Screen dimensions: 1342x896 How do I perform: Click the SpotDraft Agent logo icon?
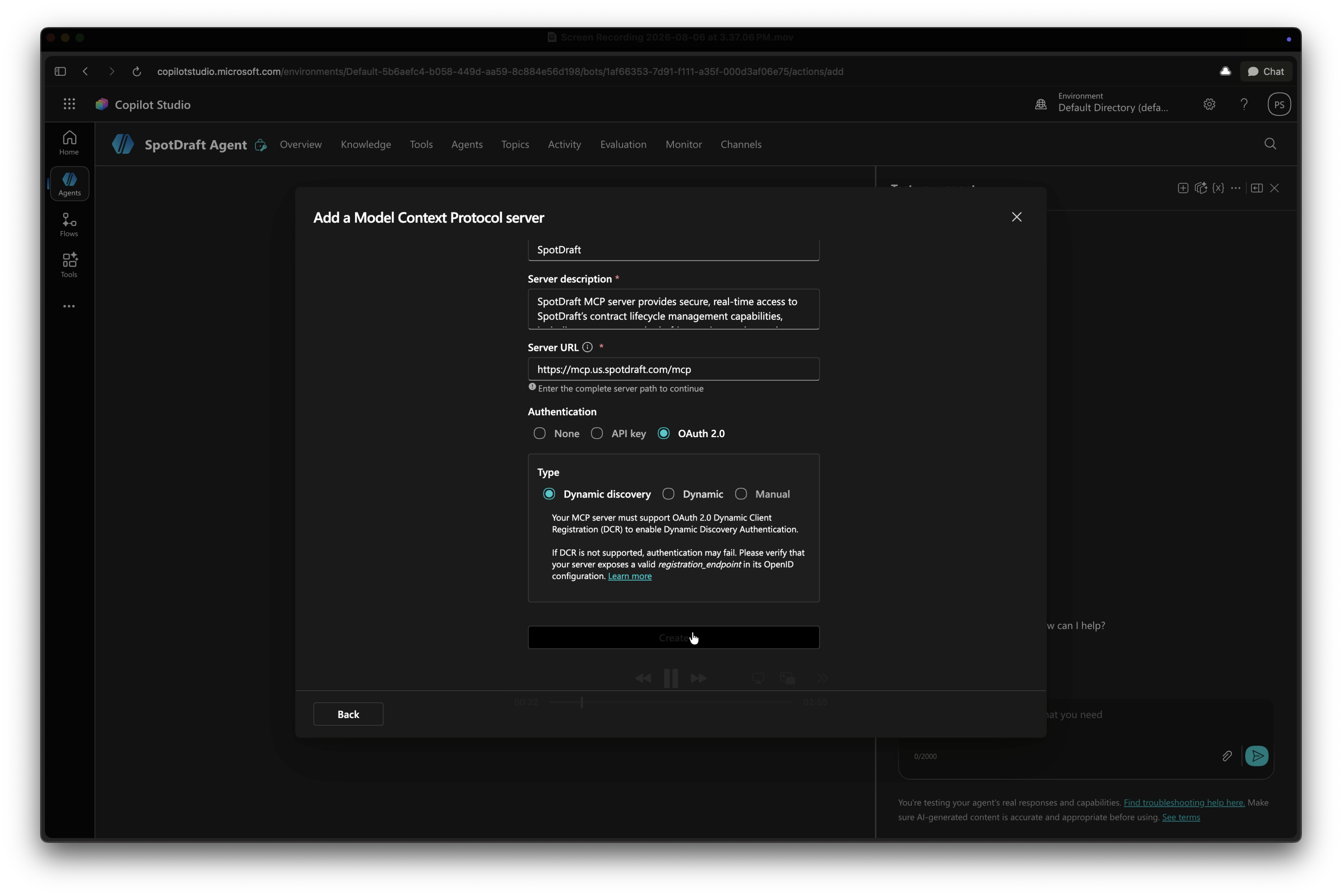tap(123, 144)
